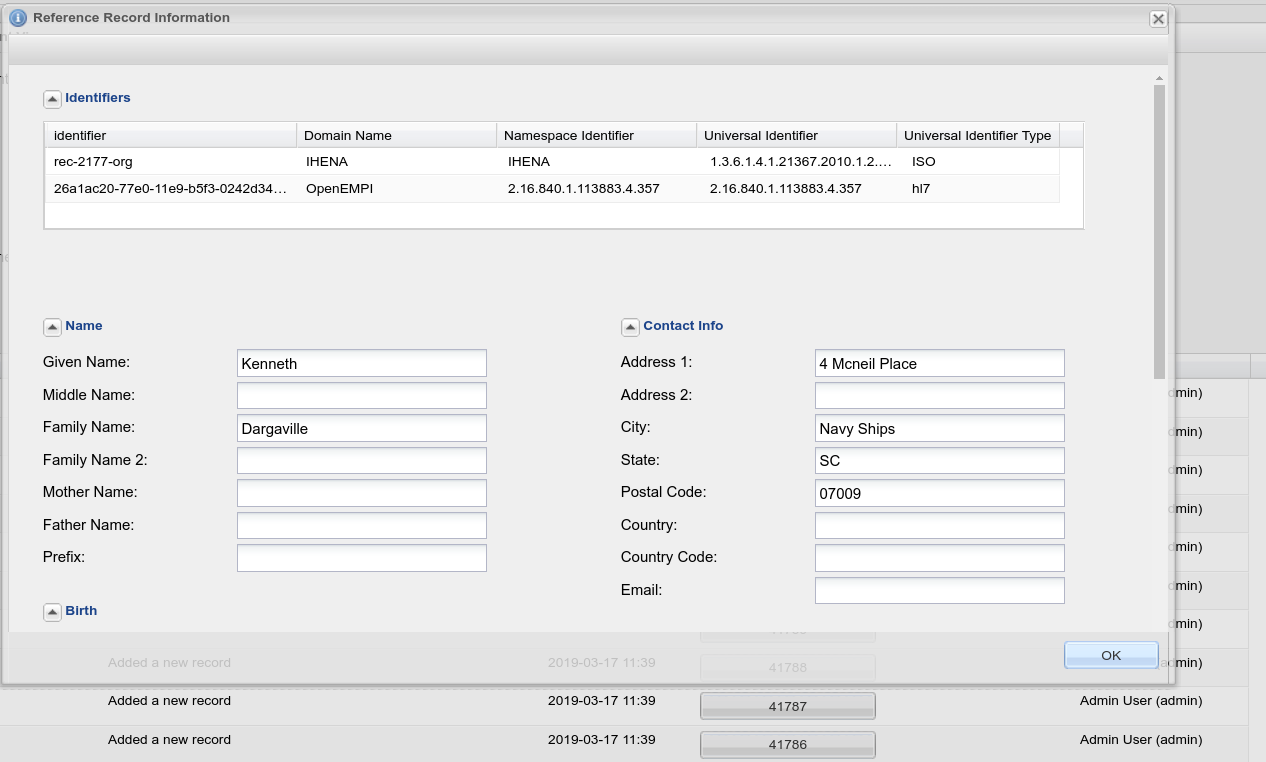This screenshot has height=762, width=1266.
Task: Focus the Country Code field
Action: click(940, 558)
